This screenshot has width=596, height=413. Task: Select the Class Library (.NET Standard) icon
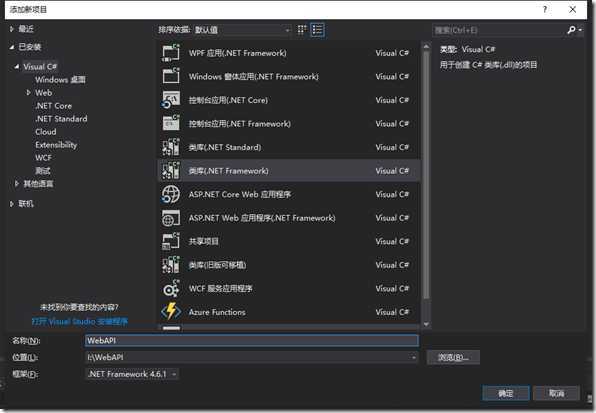(171, 147)
